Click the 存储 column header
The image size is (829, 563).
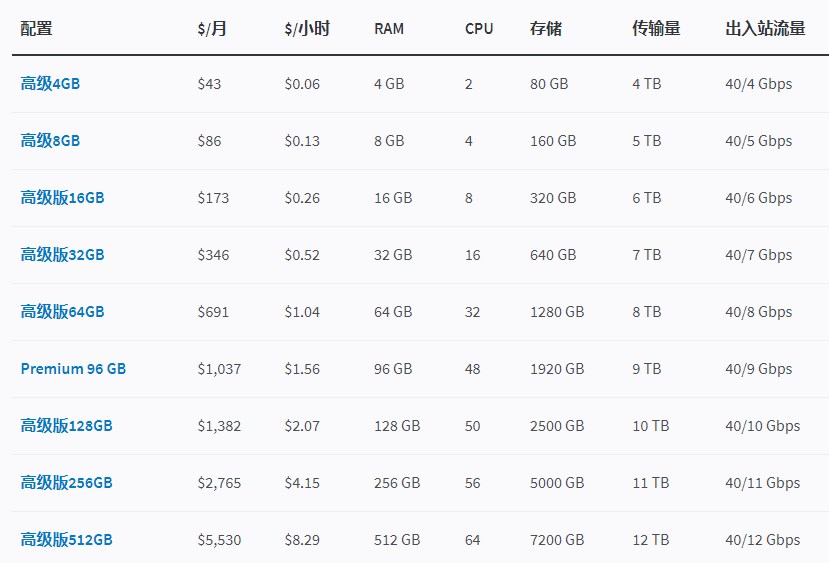pos(546,28)
